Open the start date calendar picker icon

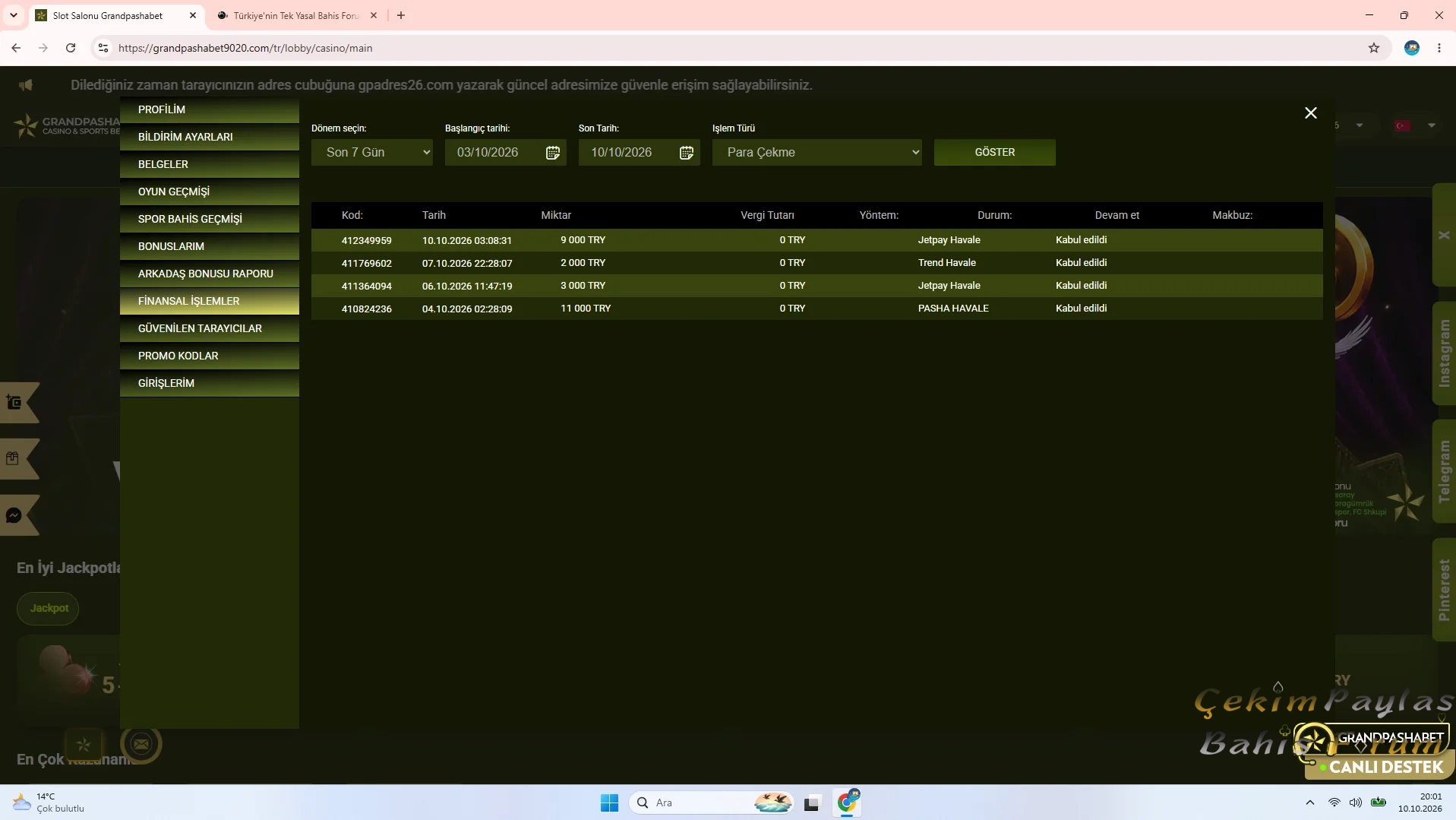[x=553, y=153]
